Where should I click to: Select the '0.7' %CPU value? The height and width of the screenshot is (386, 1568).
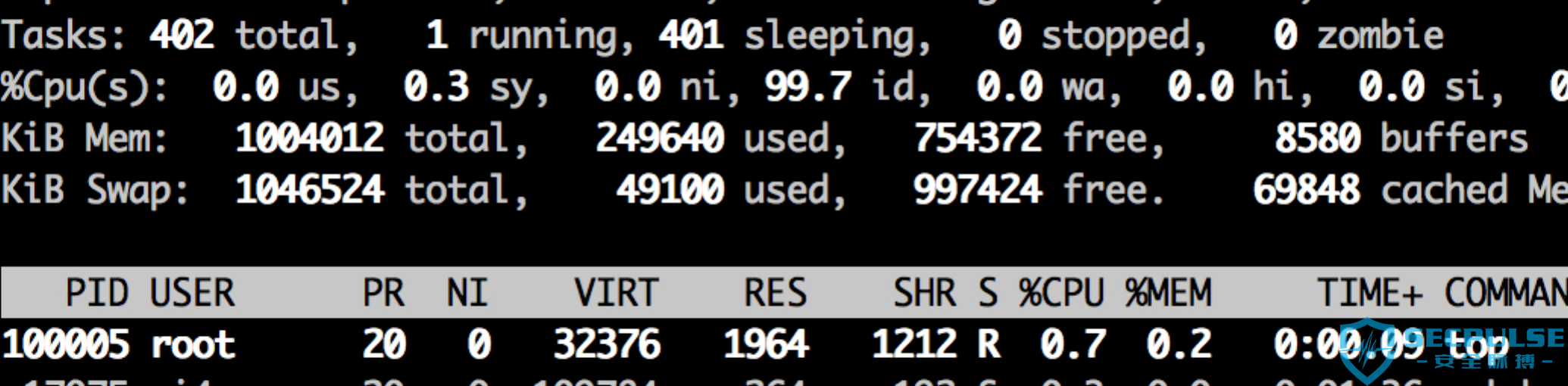pos(1073,344)
